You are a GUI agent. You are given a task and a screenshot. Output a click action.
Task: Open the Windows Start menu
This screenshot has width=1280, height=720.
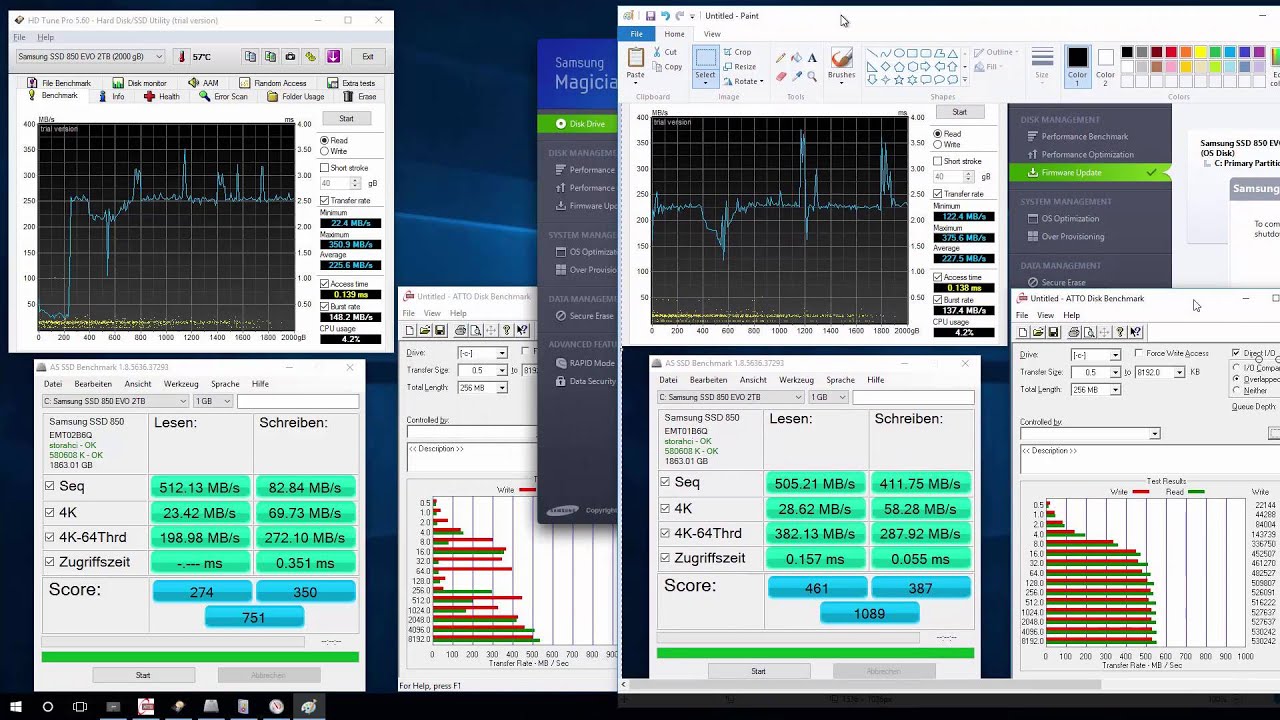[15, 707]
